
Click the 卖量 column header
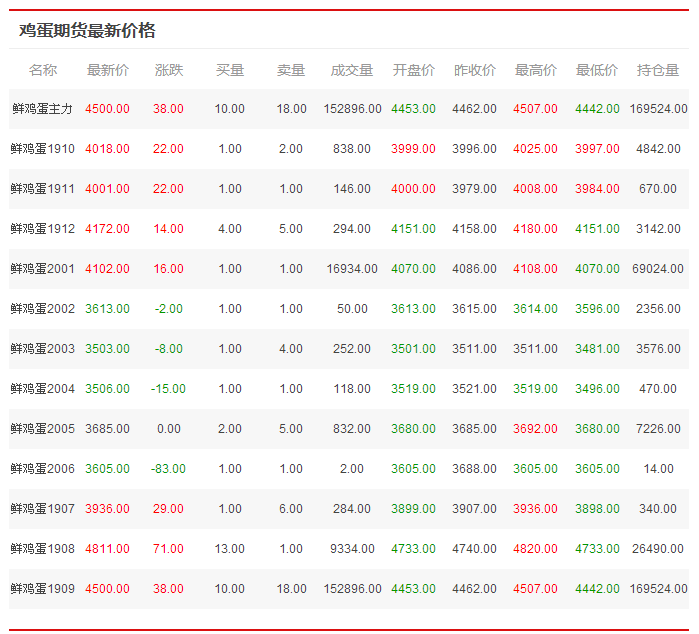(291, 70)
